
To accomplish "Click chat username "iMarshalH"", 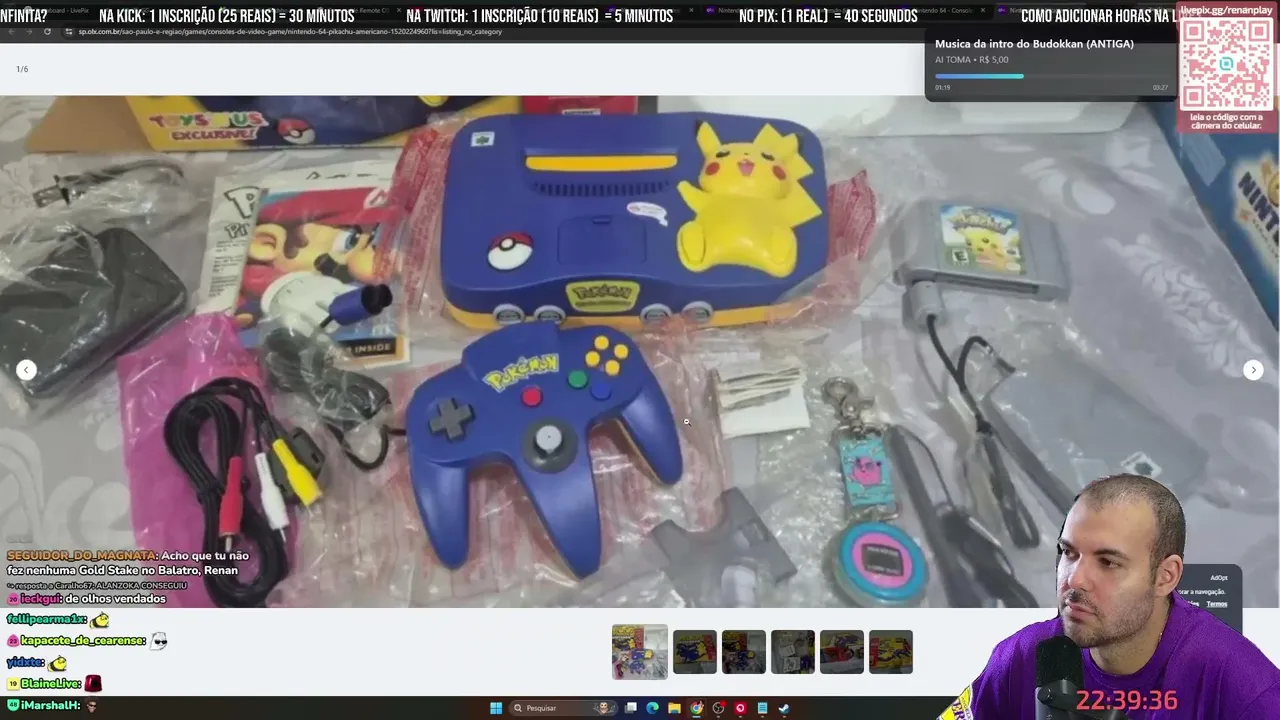I will [50, 706].
